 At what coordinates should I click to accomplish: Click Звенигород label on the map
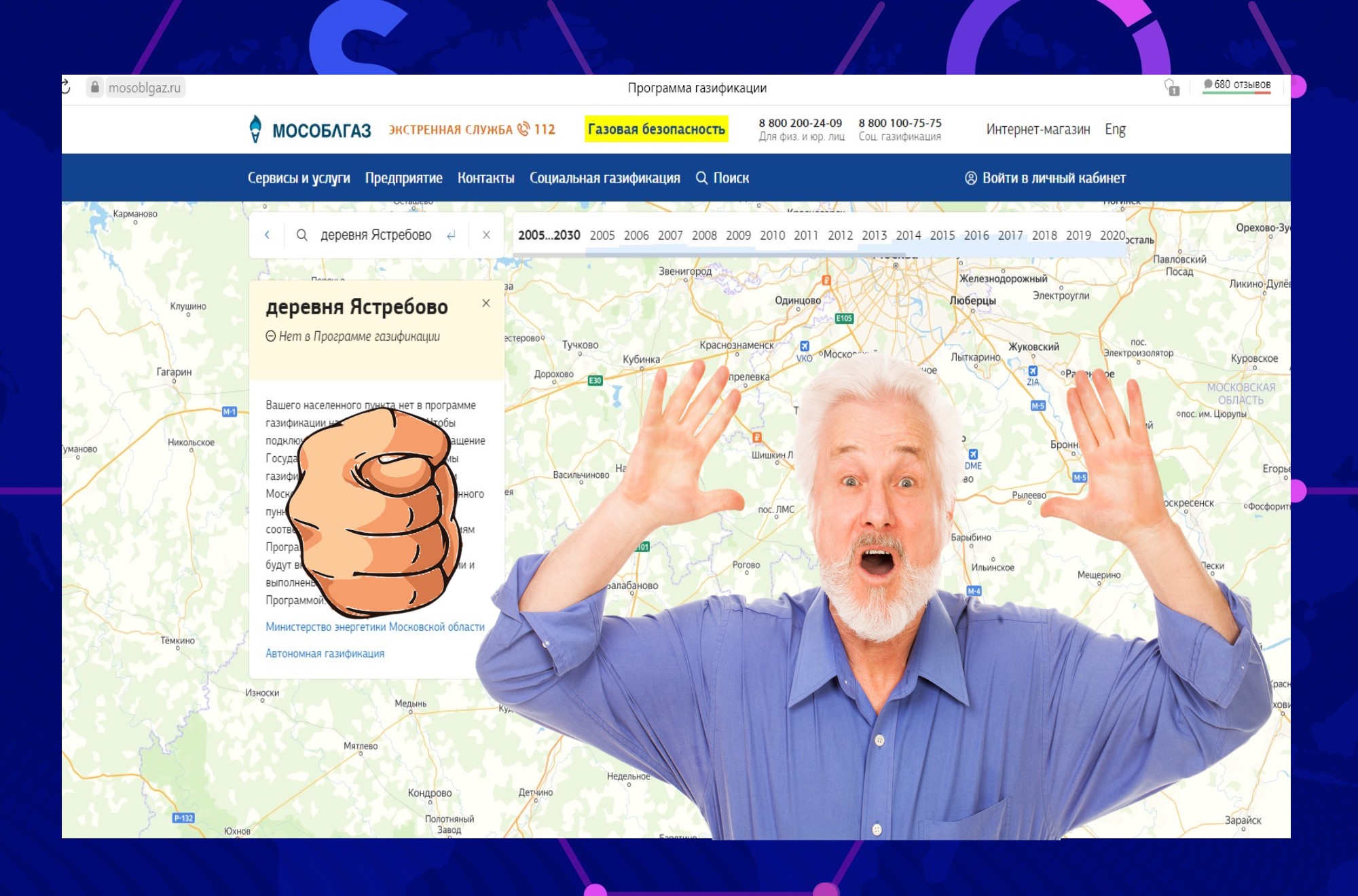685,271
